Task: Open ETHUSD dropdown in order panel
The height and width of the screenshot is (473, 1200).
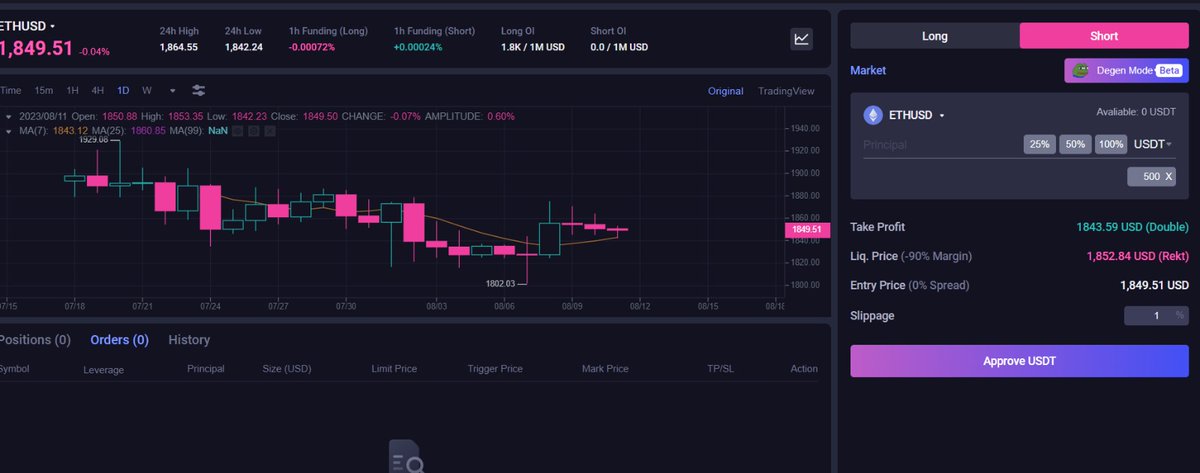Action: 917,115
